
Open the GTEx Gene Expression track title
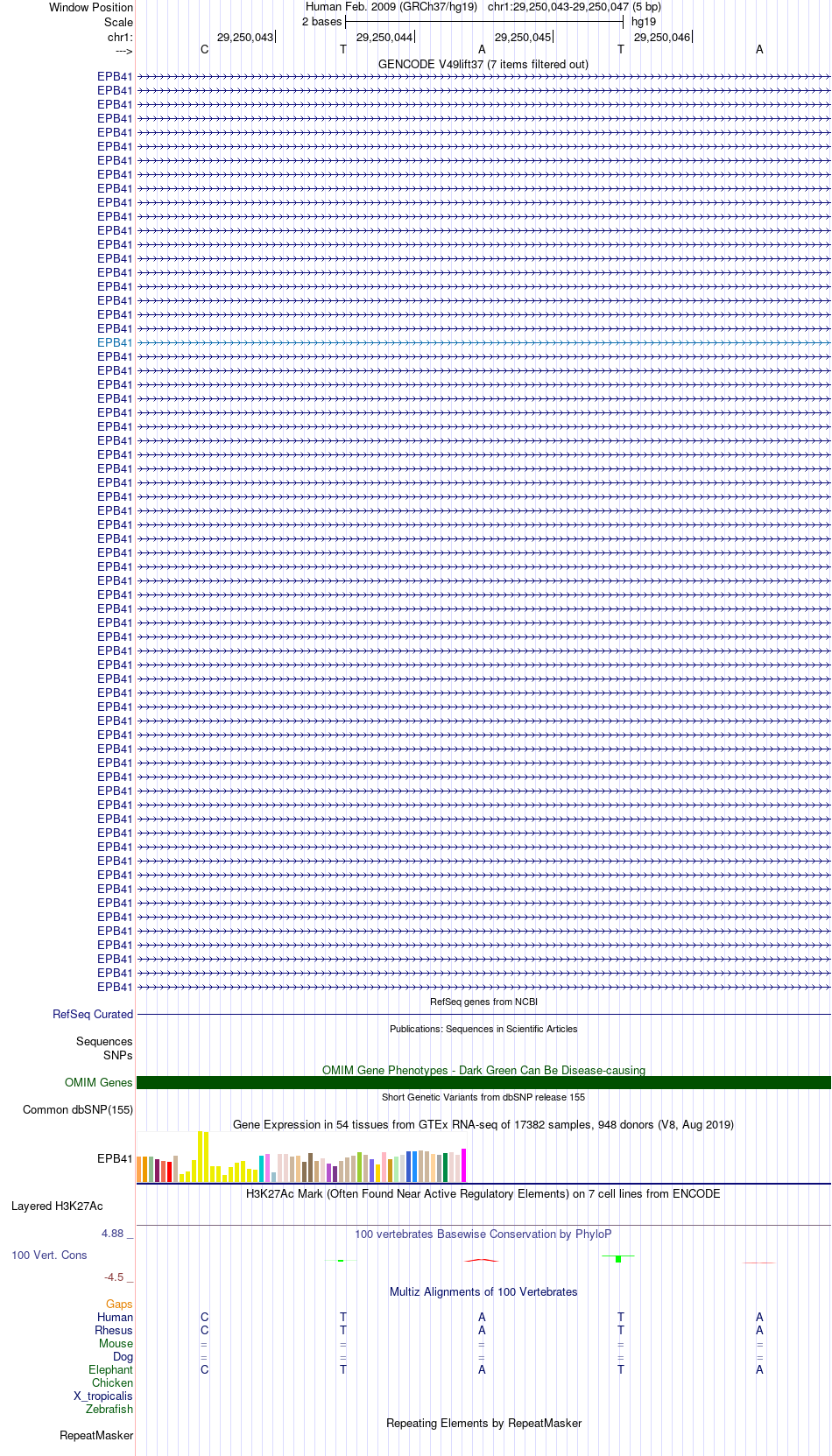tap(483, 1124)
